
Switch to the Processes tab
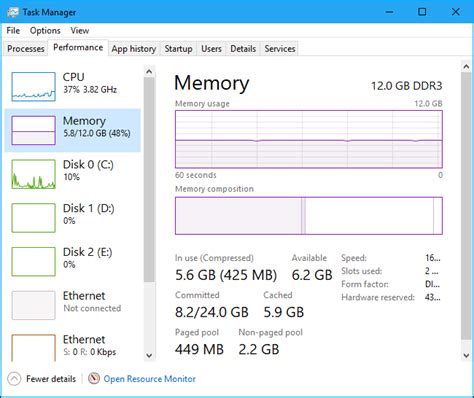[26, 49]
